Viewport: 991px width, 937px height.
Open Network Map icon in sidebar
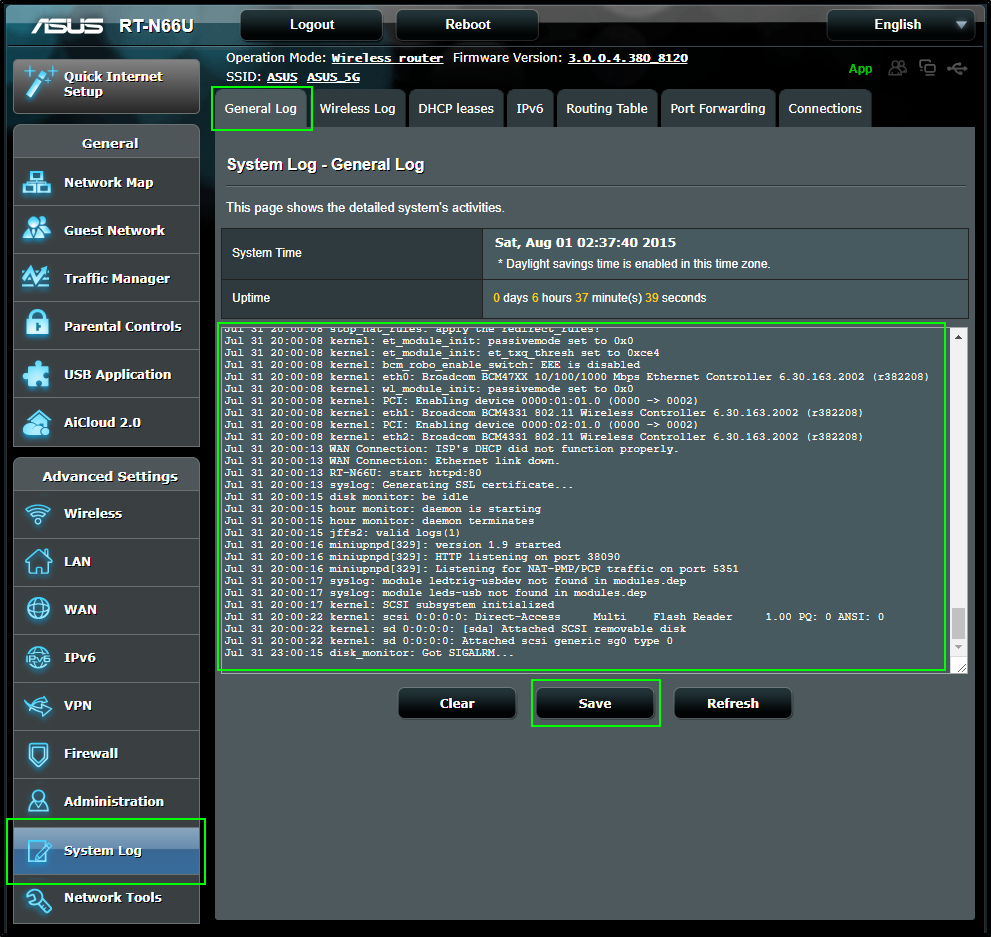point(37,182)
